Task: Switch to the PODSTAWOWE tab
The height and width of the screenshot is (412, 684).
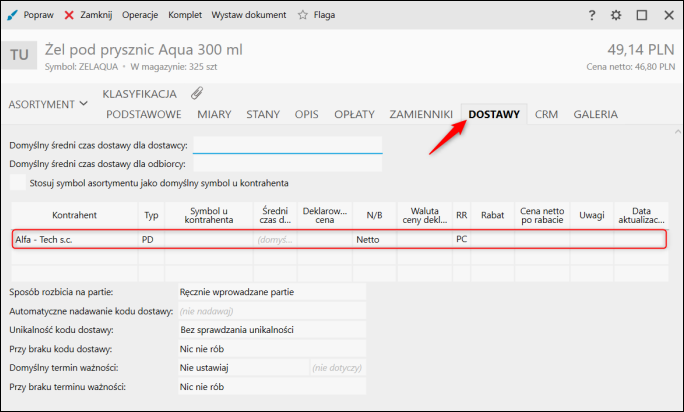Action: coord(144,114)
